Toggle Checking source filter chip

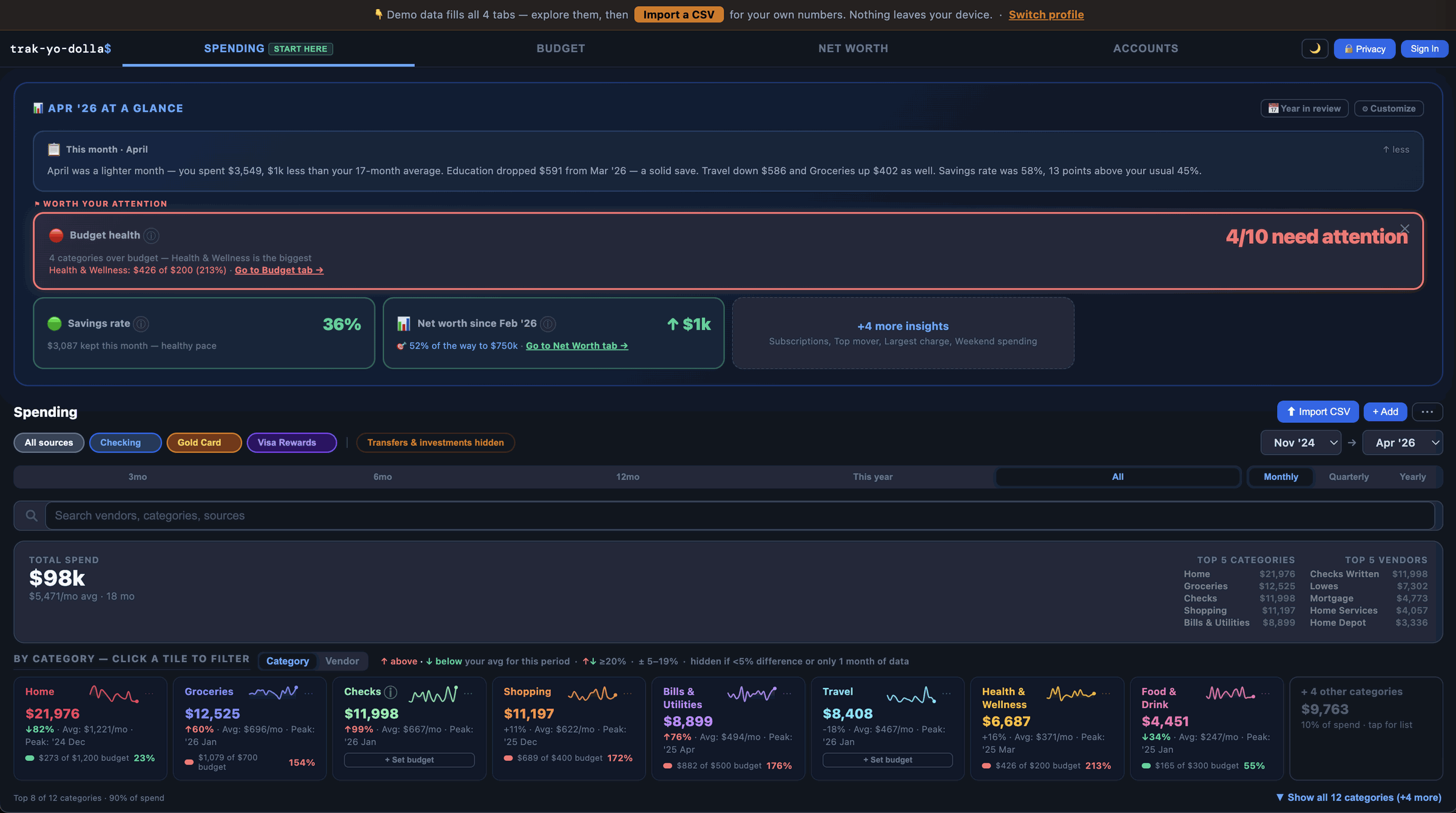click(x=125, y=443)
